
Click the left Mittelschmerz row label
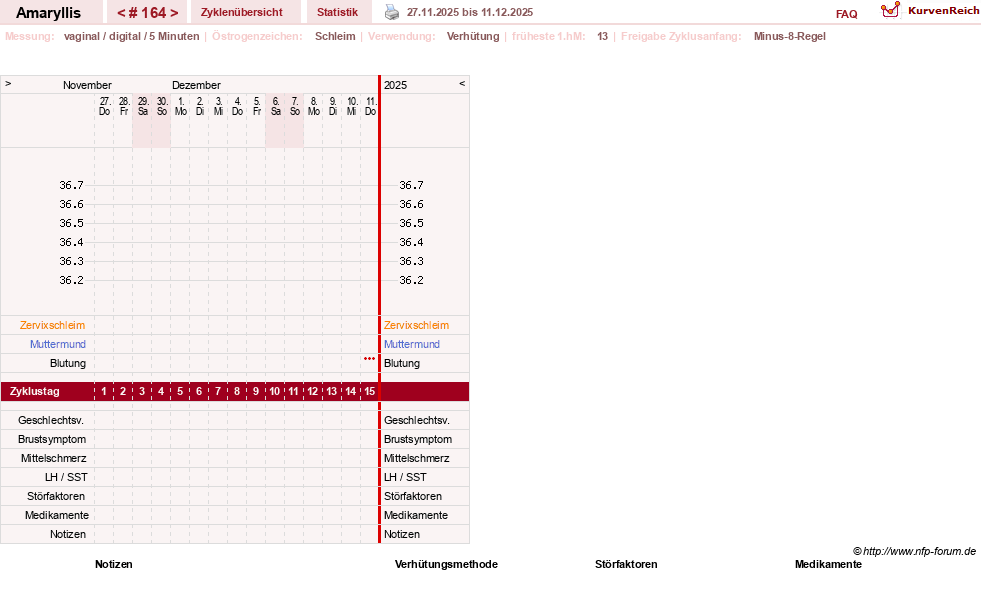click(x=53, y=459)
